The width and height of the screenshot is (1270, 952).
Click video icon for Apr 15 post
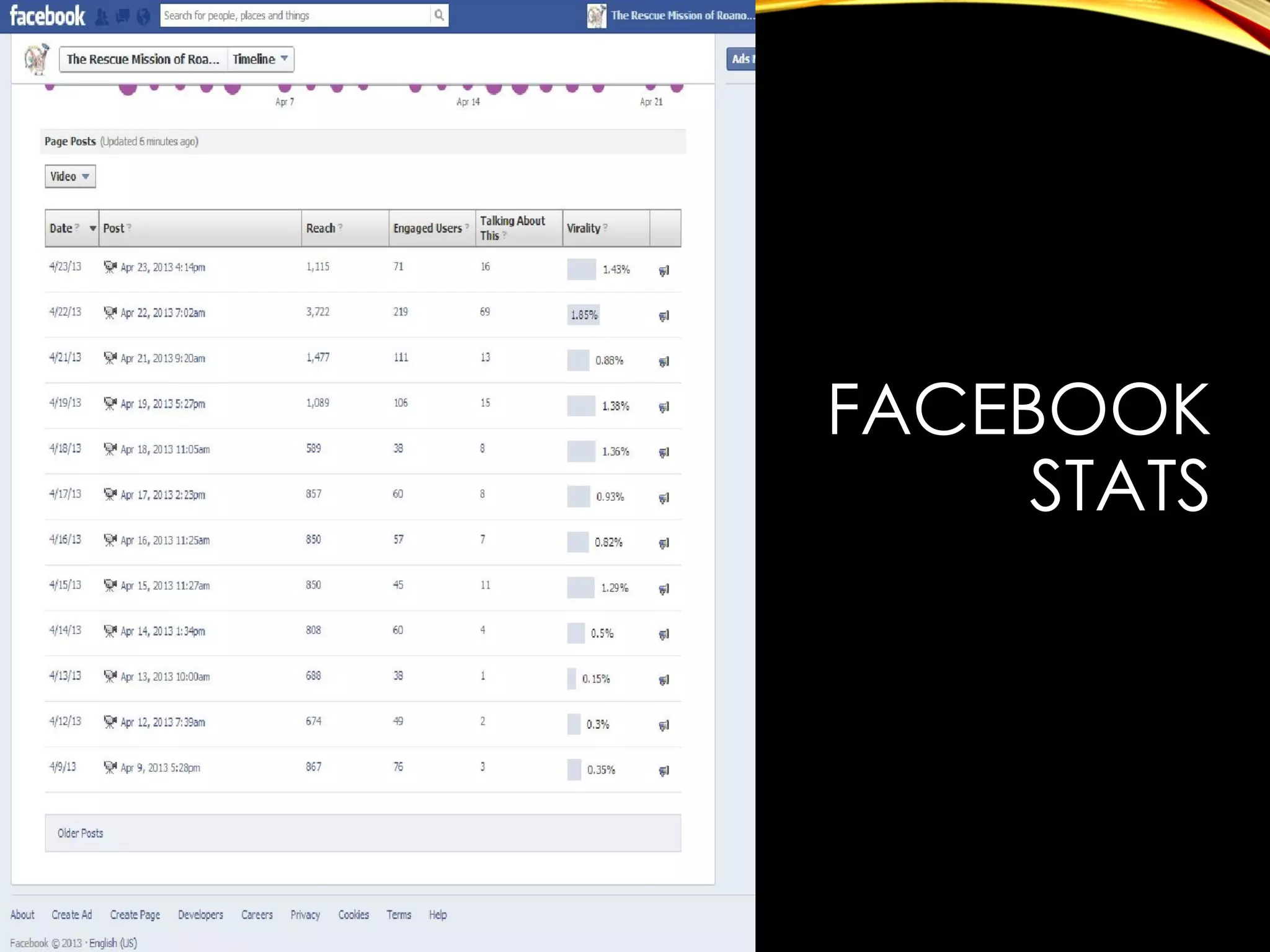(x=110, y=586)
